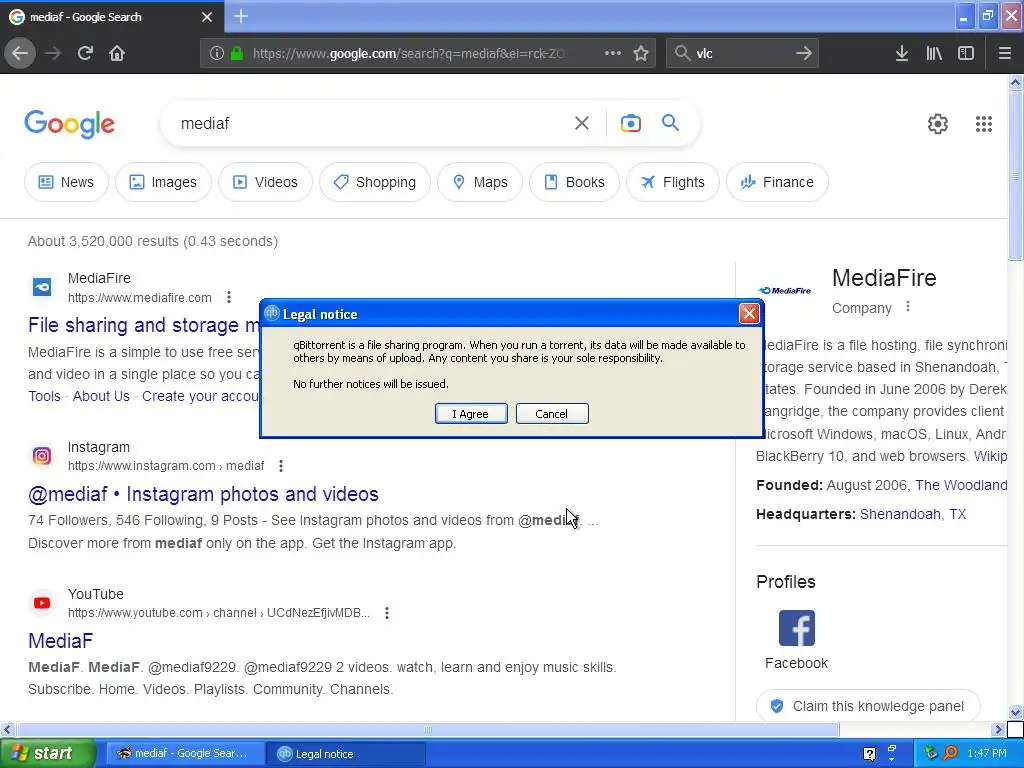This screenshot has width=1024, height=768.
Task: Switch to Videos results
Action: (x=265, y=182)
